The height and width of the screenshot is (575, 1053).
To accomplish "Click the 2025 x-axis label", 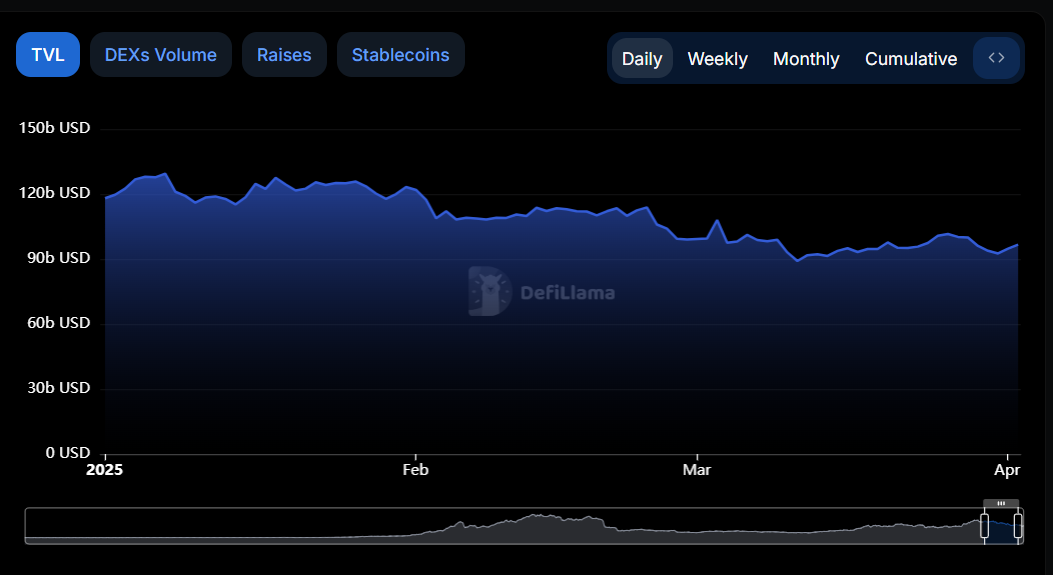I will point(105,470).
